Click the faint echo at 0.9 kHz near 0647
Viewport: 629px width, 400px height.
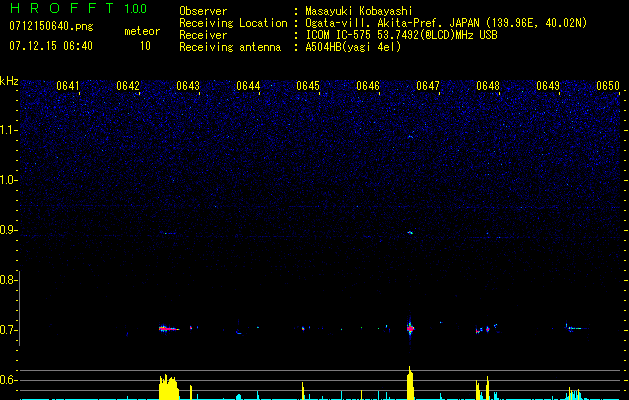pos(410,232)
